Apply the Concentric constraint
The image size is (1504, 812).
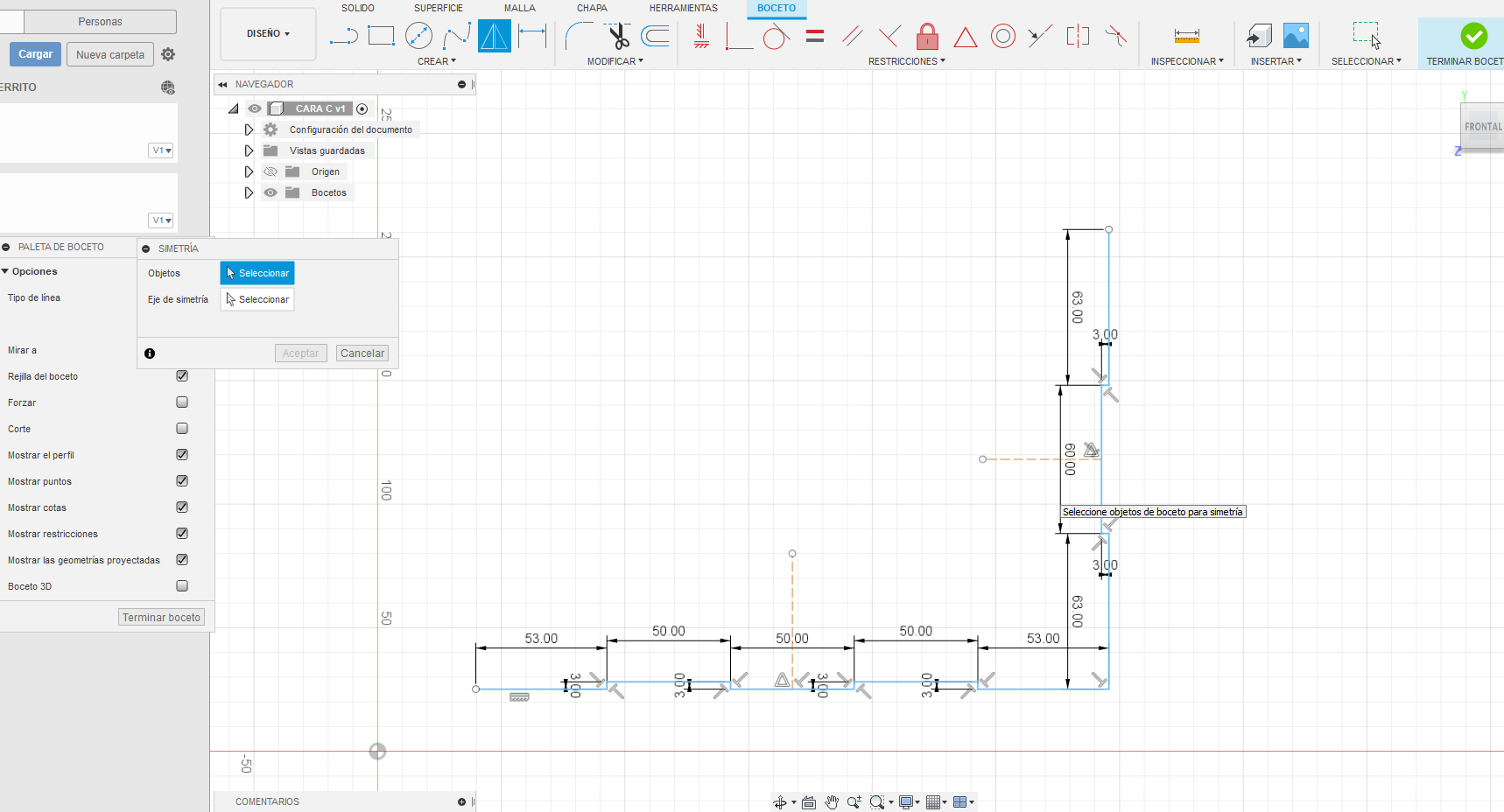pos(1003,36)
